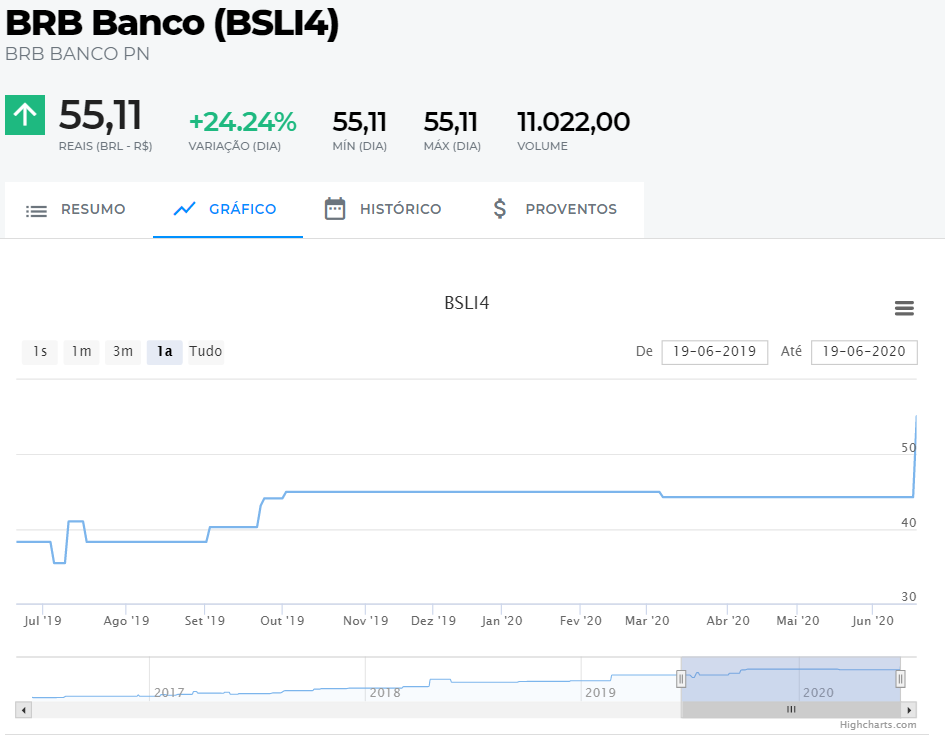Click the line-chart icon beside GRÁFICO
Viewport: 945px width, 744px height.
pyautogui.click(x=184, y=209)
